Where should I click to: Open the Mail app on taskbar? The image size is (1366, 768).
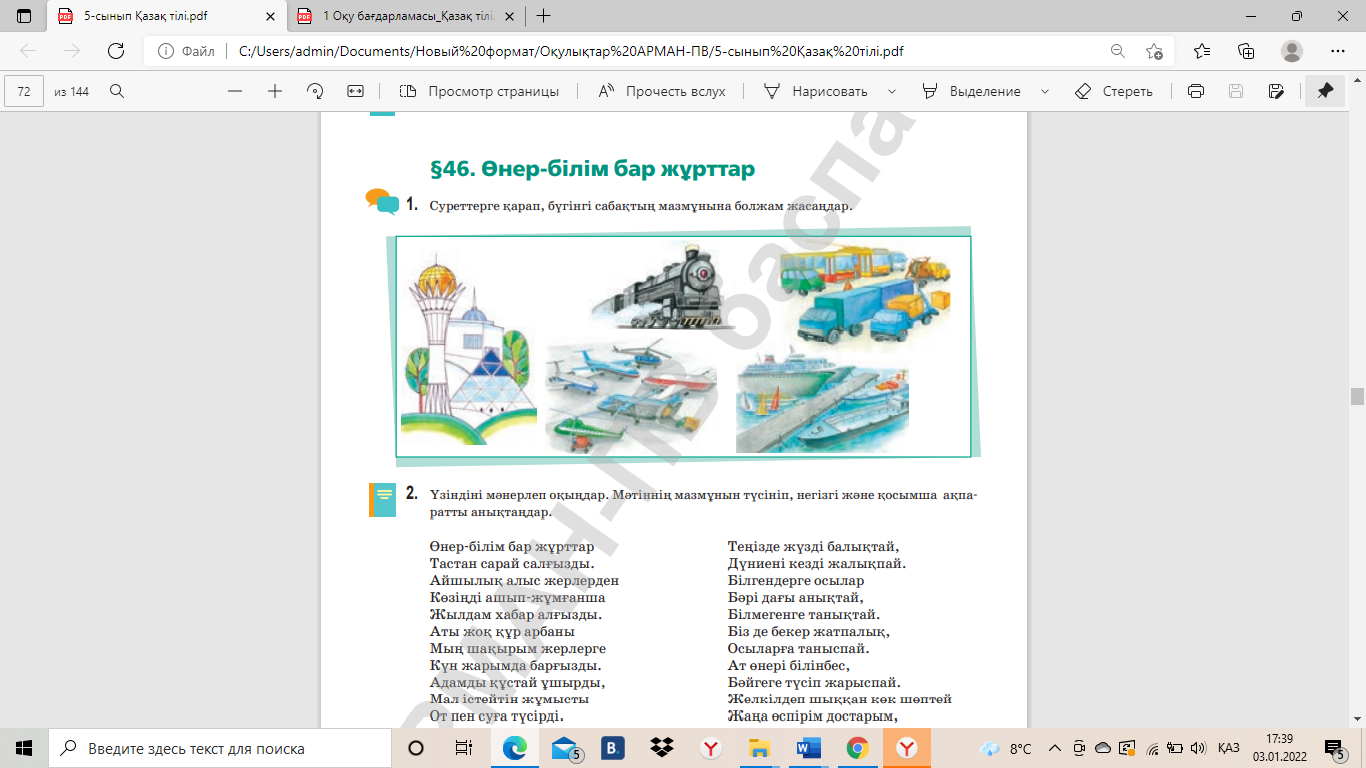click(565, 748)
